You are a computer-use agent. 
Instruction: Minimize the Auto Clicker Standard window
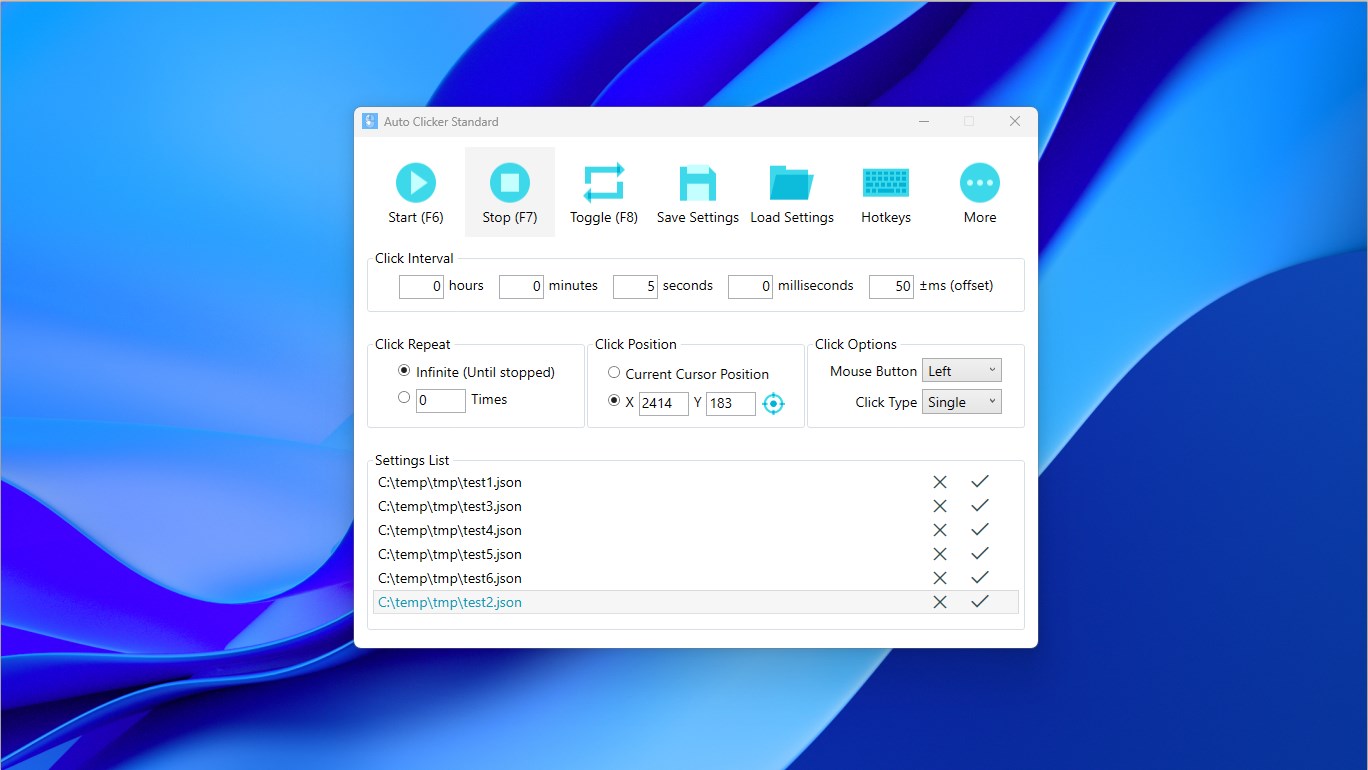click(924, 121)
